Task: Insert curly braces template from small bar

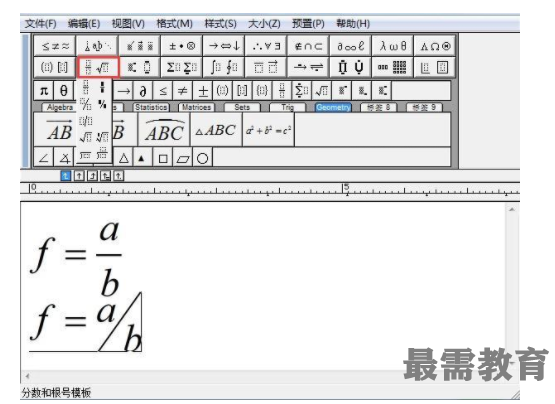Action: [x=262, y=91]
